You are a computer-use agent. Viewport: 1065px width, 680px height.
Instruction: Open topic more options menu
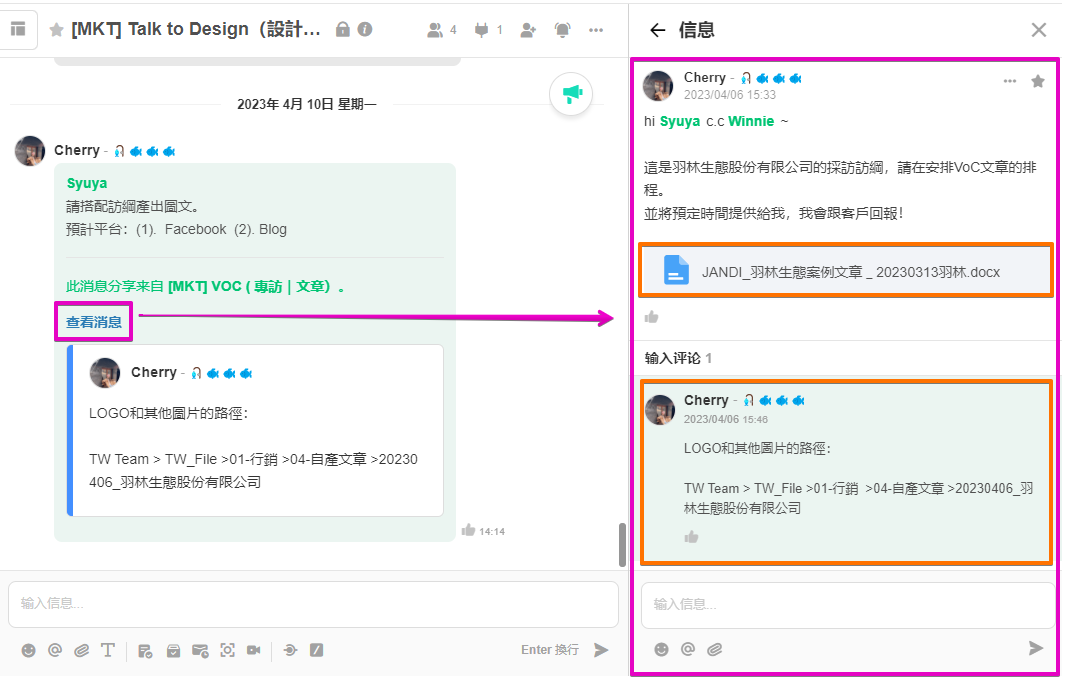(596, 30)
